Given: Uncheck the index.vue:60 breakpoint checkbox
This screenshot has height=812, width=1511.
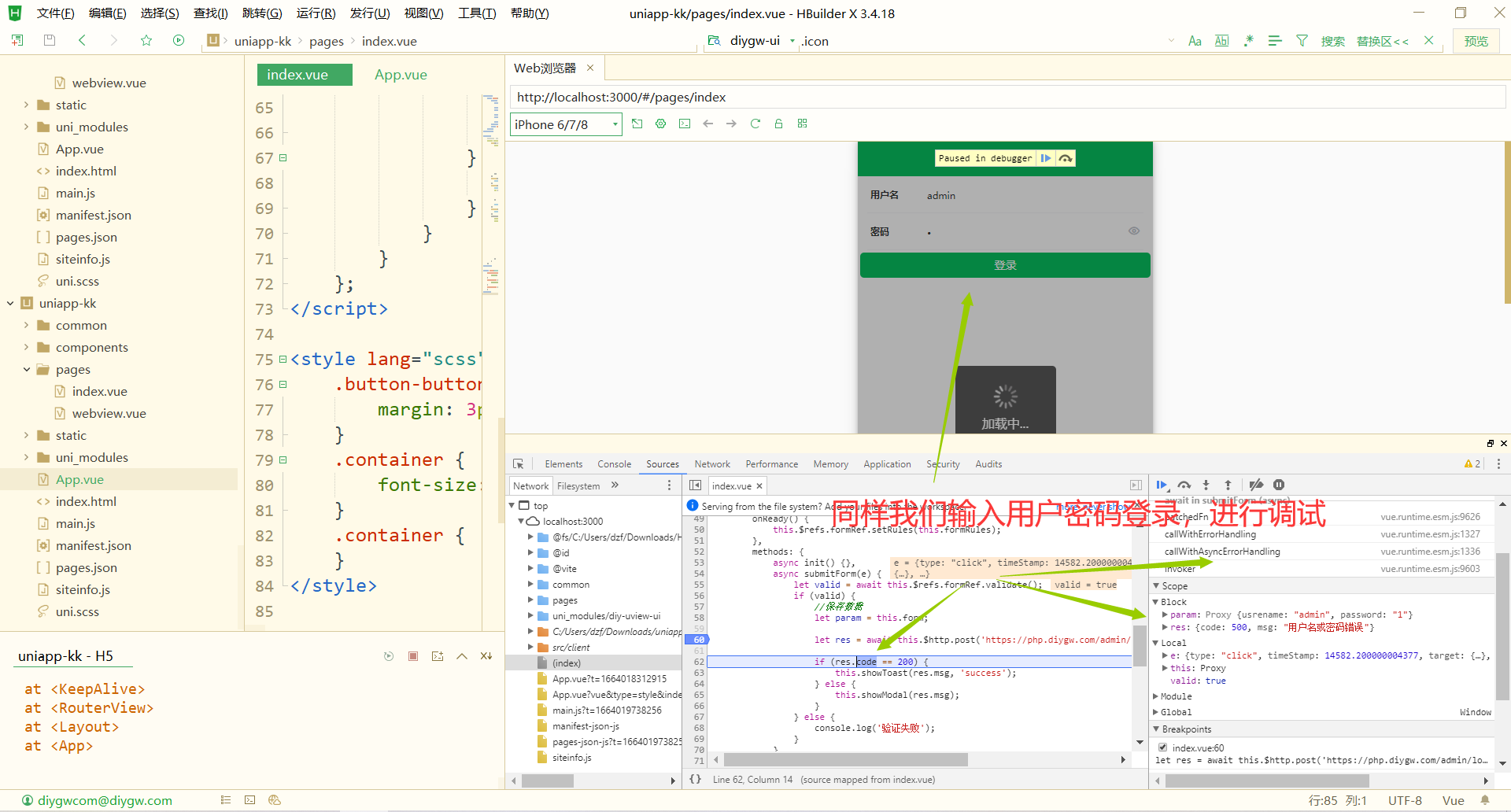Looking at the screenshot, I should click(x=1163, y=747).
